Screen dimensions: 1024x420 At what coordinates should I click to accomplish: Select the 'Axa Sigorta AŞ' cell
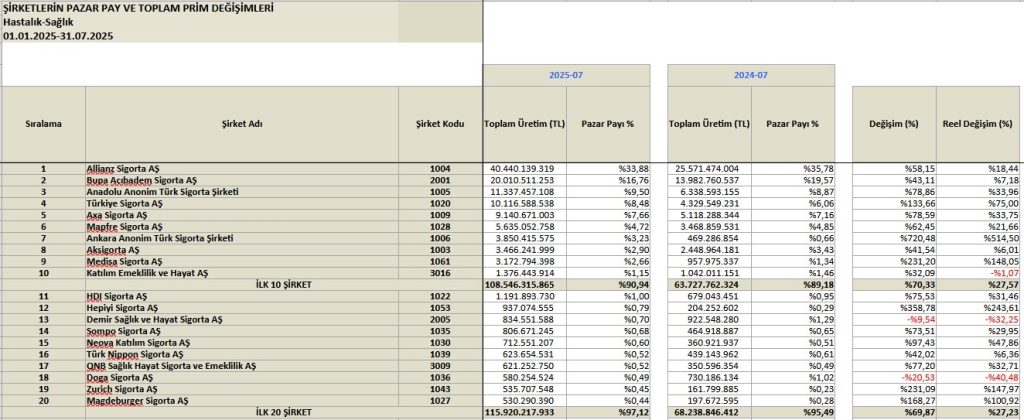point(242,214)
